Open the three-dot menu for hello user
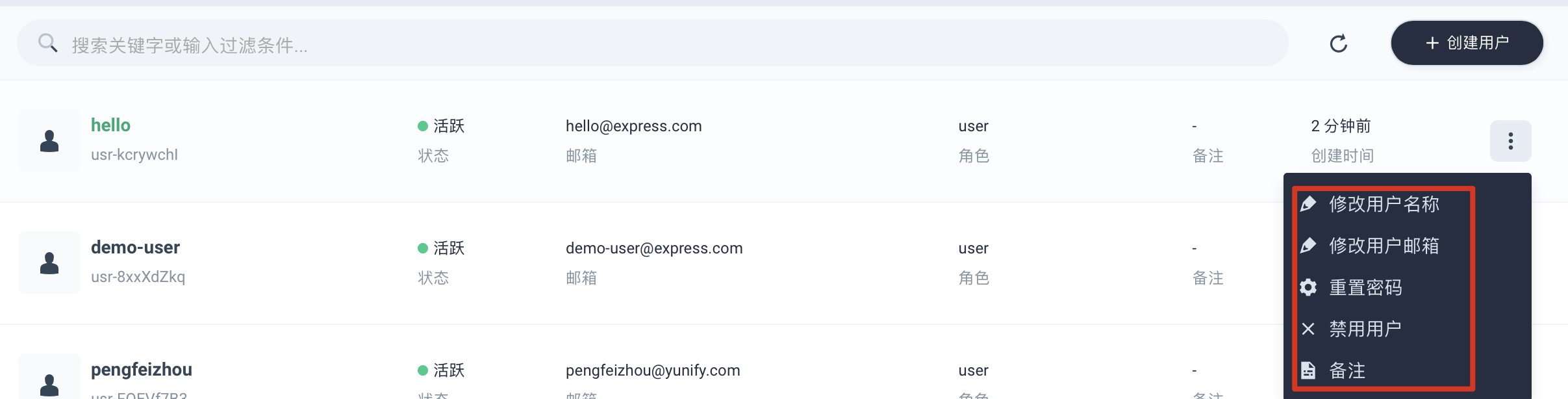The width and height of the screenshot is (1568, 399). tap(1510, 140)
